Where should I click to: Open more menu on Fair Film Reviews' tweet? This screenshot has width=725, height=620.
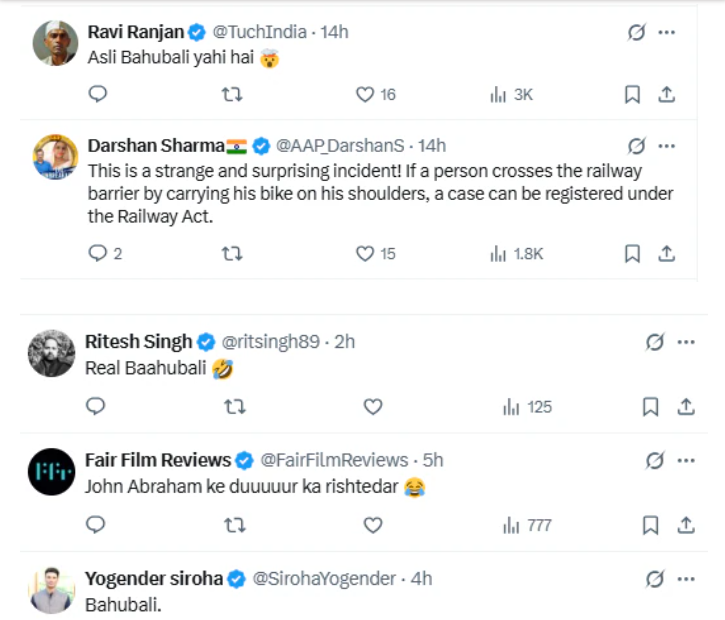(685, 460)
